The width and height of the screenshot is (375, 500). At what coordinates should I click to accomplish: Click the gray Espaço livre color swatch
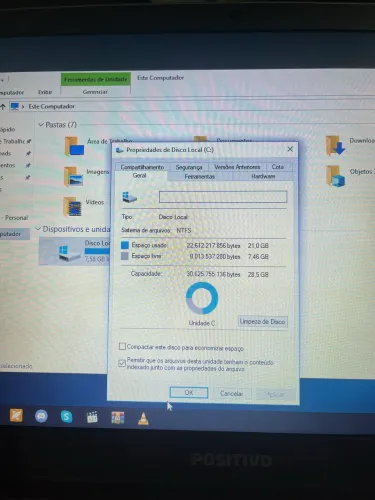click(x=125, y=256)
